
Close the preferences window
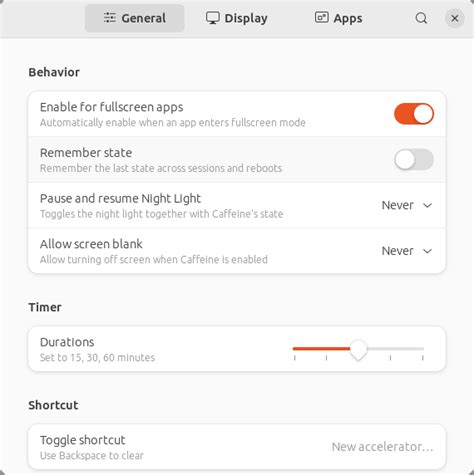tap(455, 18)
